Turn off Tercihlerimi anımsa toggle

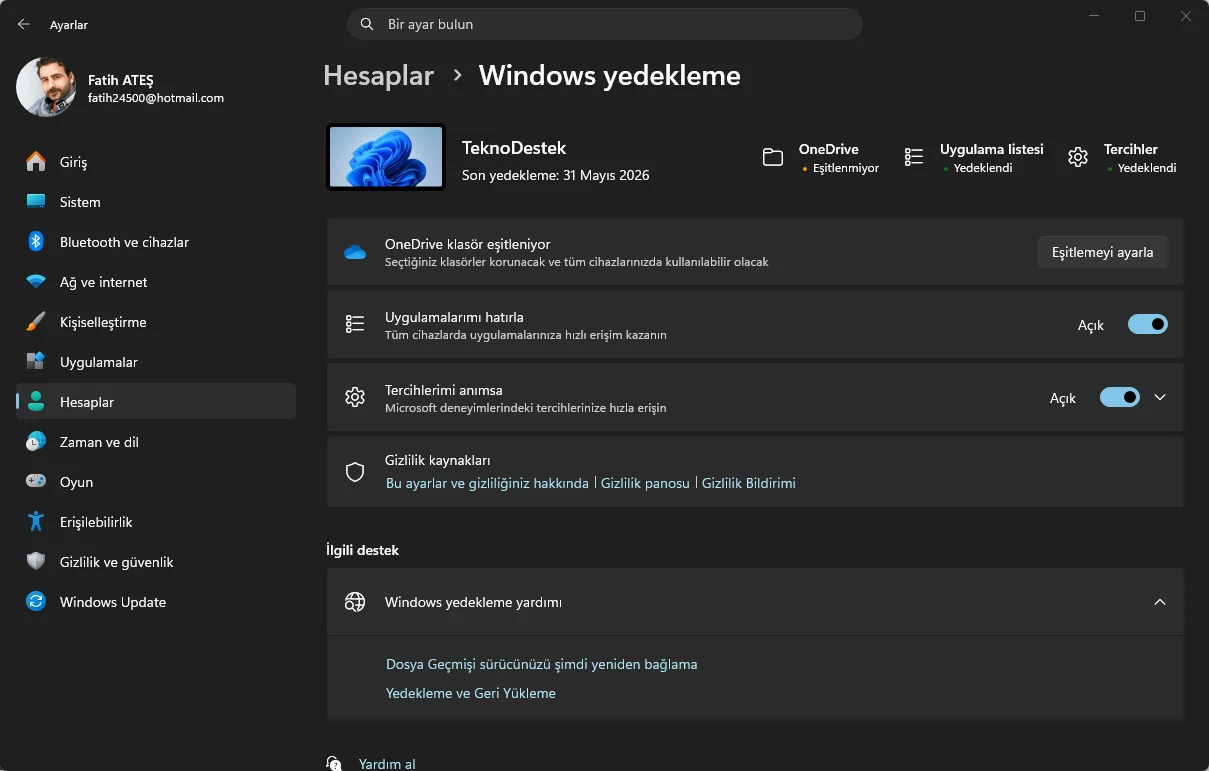pyautogui.click(x=1120, y=397)
